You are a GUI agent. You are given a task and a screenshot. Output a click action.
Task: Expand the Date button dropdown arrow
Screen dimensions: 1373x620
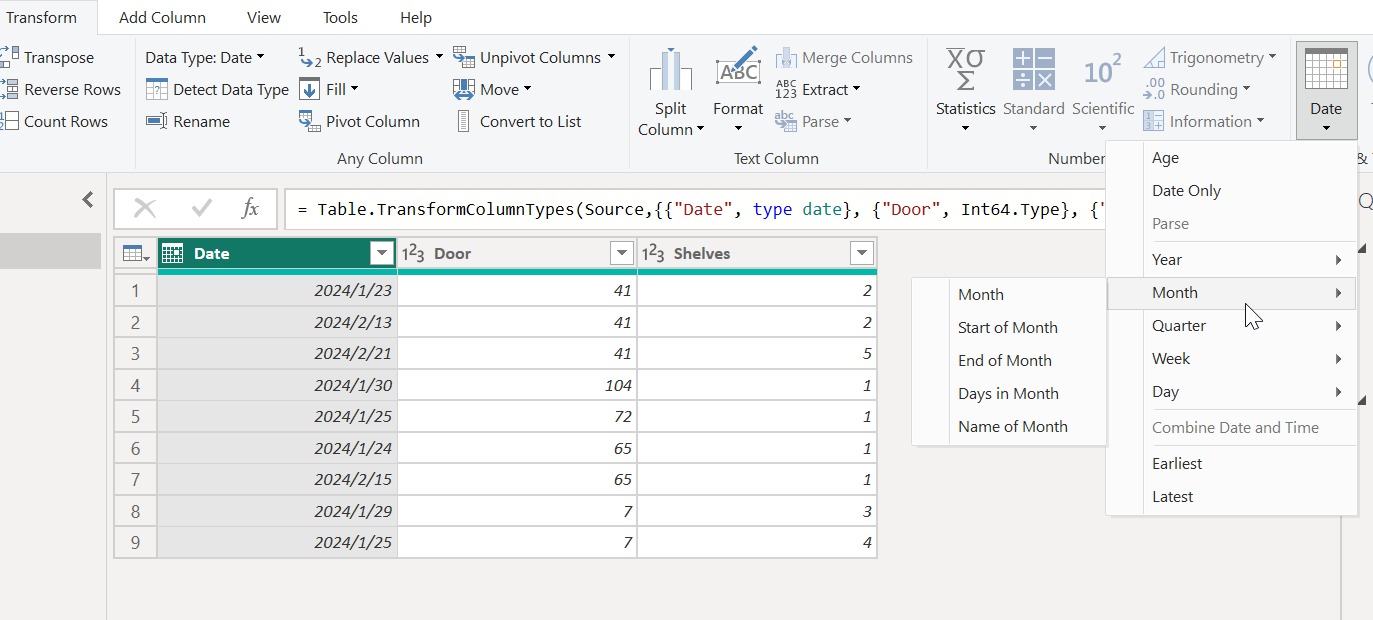coord(1326,127)
